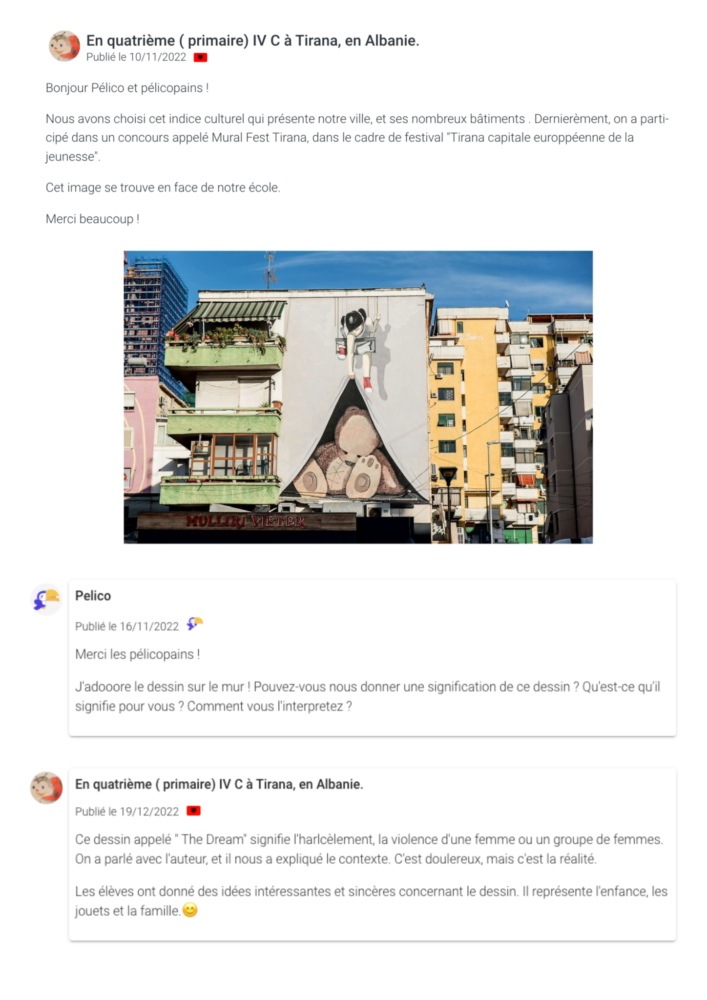This screenshot has height=1000, width=707.
Task: Click the Albanian flag next to 19/12/2022
Action: 193,811
